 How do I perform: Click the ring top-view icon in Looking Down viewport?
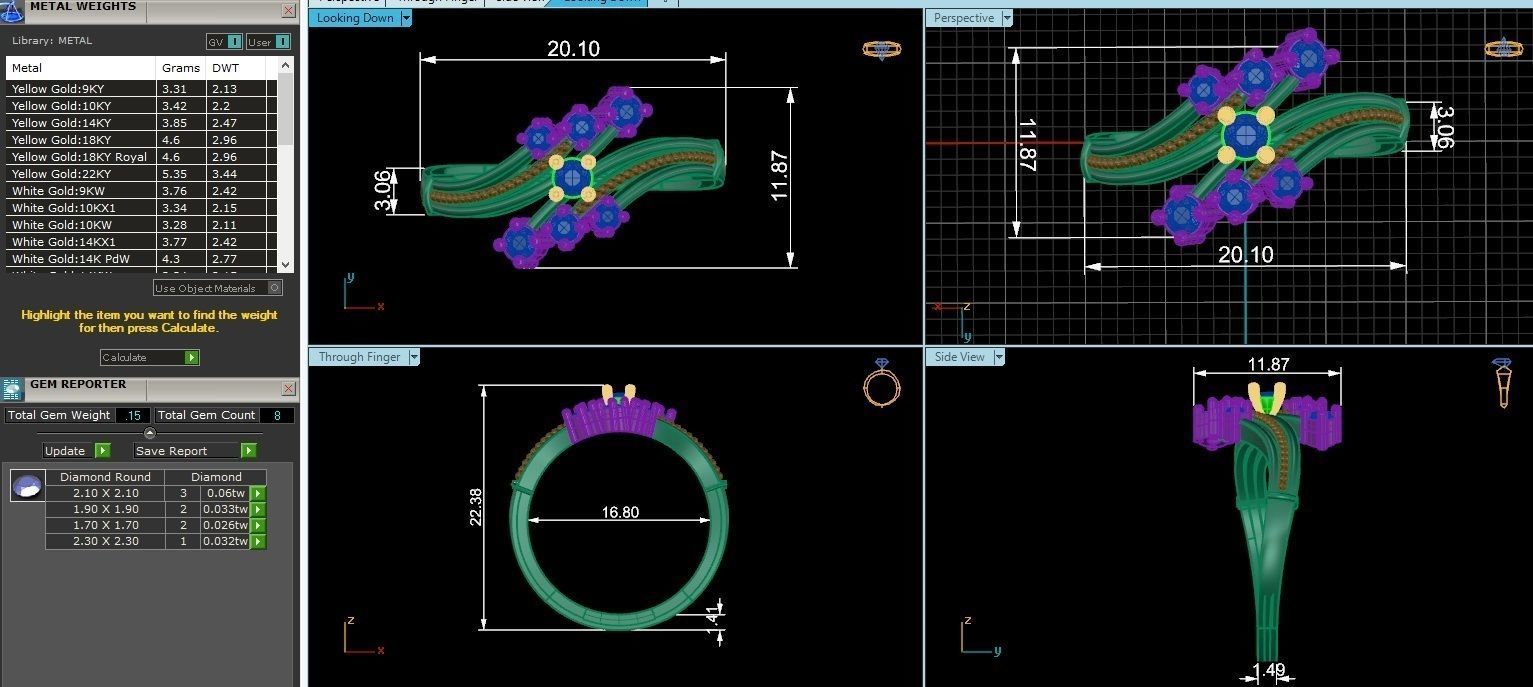pos(881,49)
